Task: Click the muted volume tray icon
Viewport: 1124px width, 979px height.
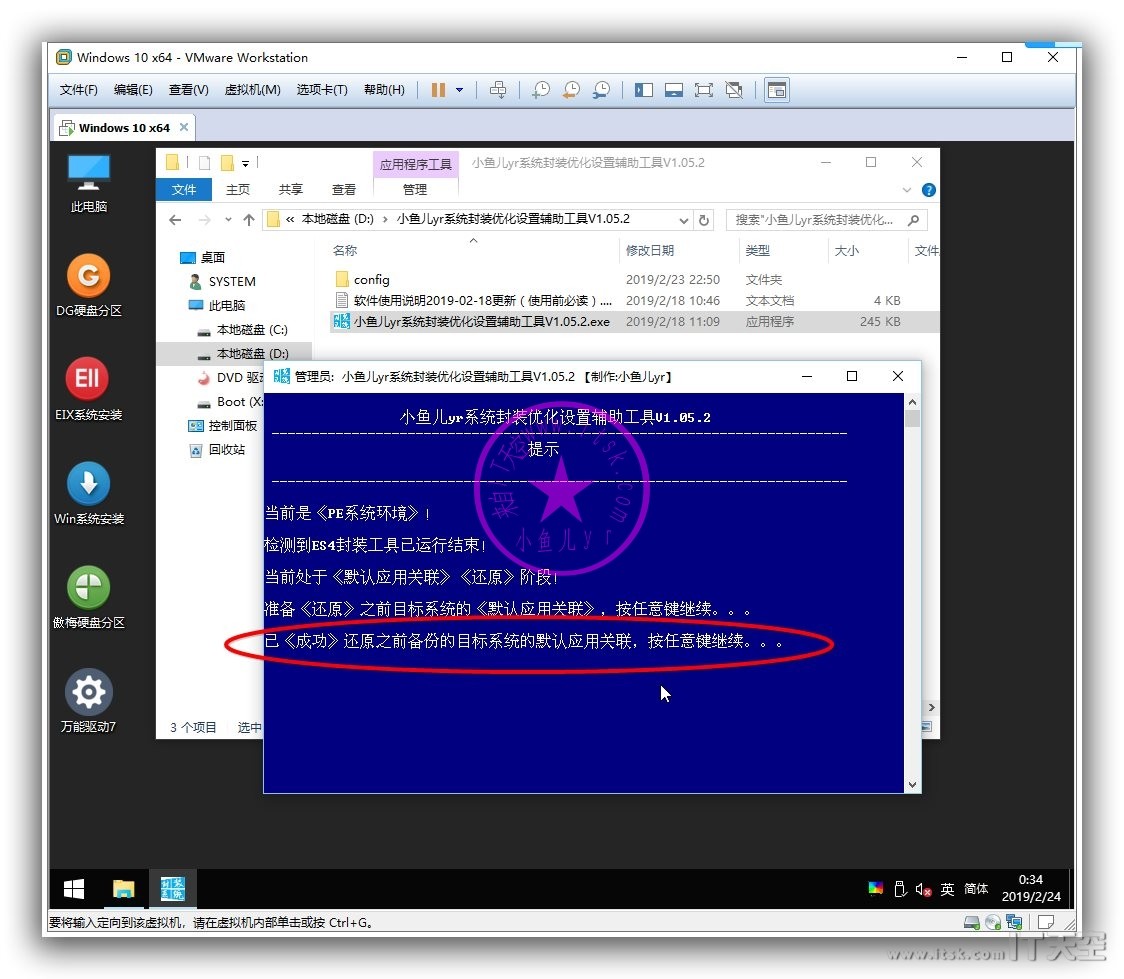Action: (x=923, y=889)
